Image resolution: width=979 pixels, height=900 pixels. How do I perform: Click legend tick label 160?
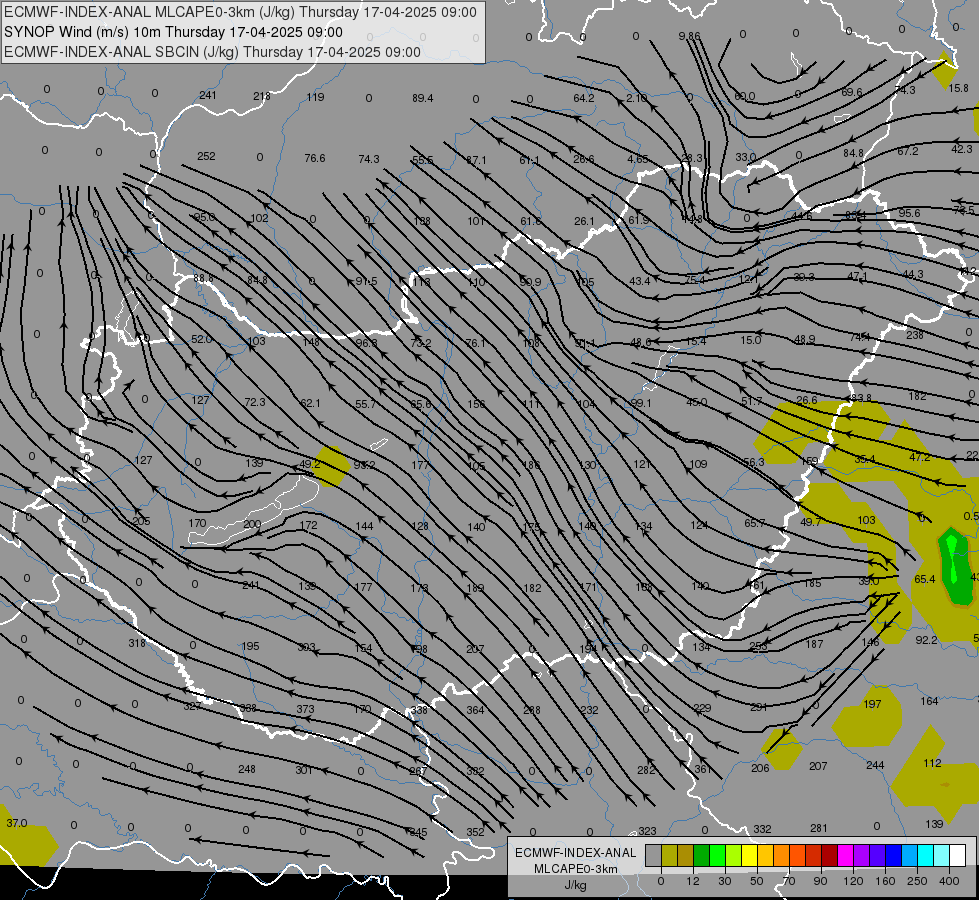[x=885, y=881]
